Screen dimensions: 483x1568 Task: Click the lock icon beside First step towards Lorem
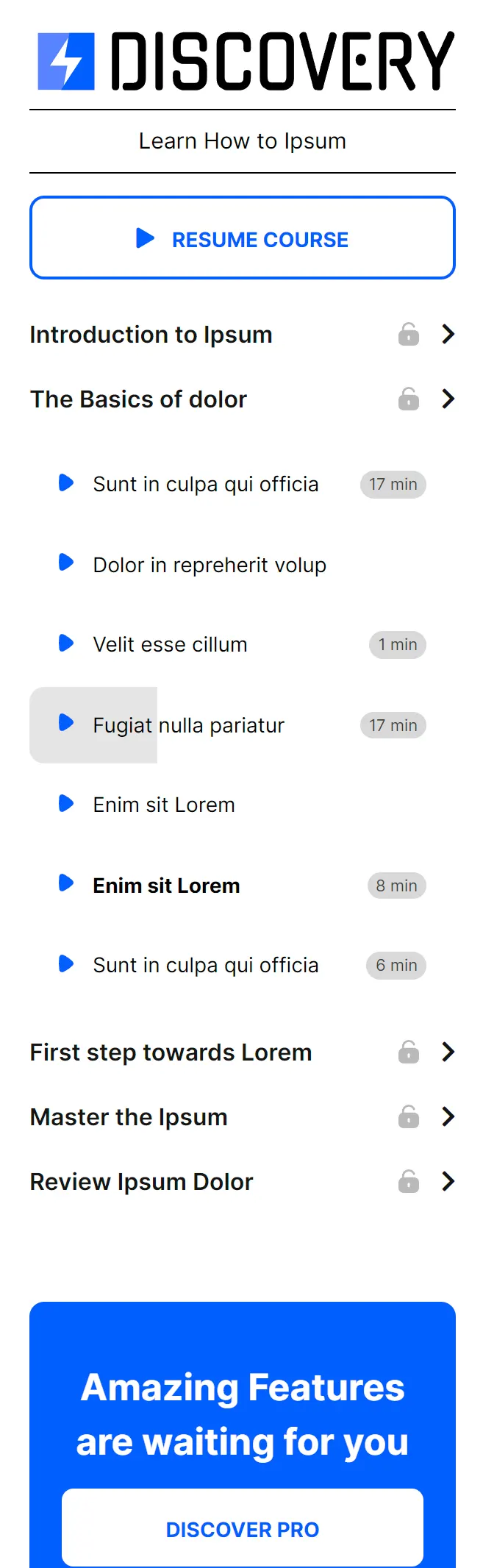coord(409,1052)
